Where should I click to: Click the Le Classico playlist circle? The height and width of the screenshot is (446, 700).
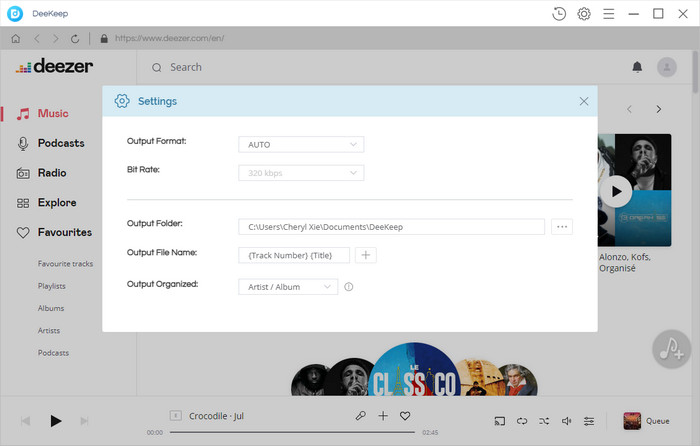[414, 370]
